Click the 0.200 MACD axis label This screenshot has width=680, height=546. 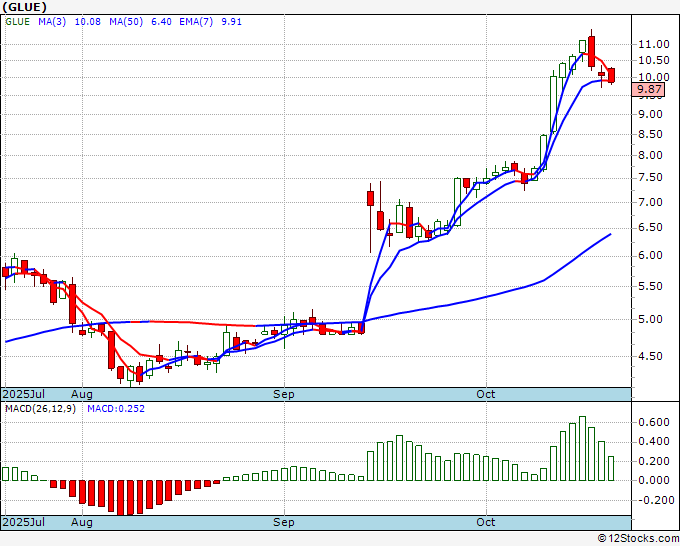[x=654, y=461]
